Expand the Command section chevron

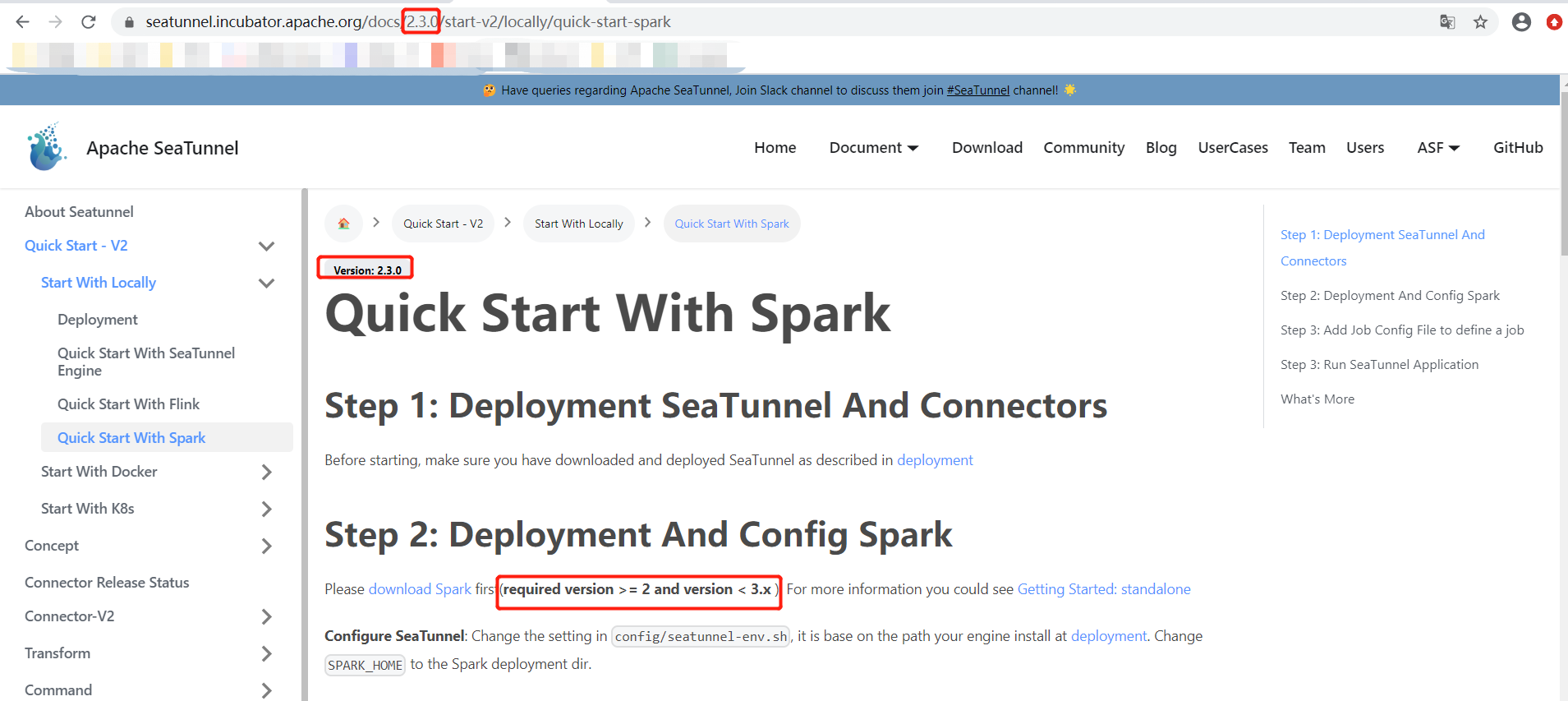click(x=266, y=690)
